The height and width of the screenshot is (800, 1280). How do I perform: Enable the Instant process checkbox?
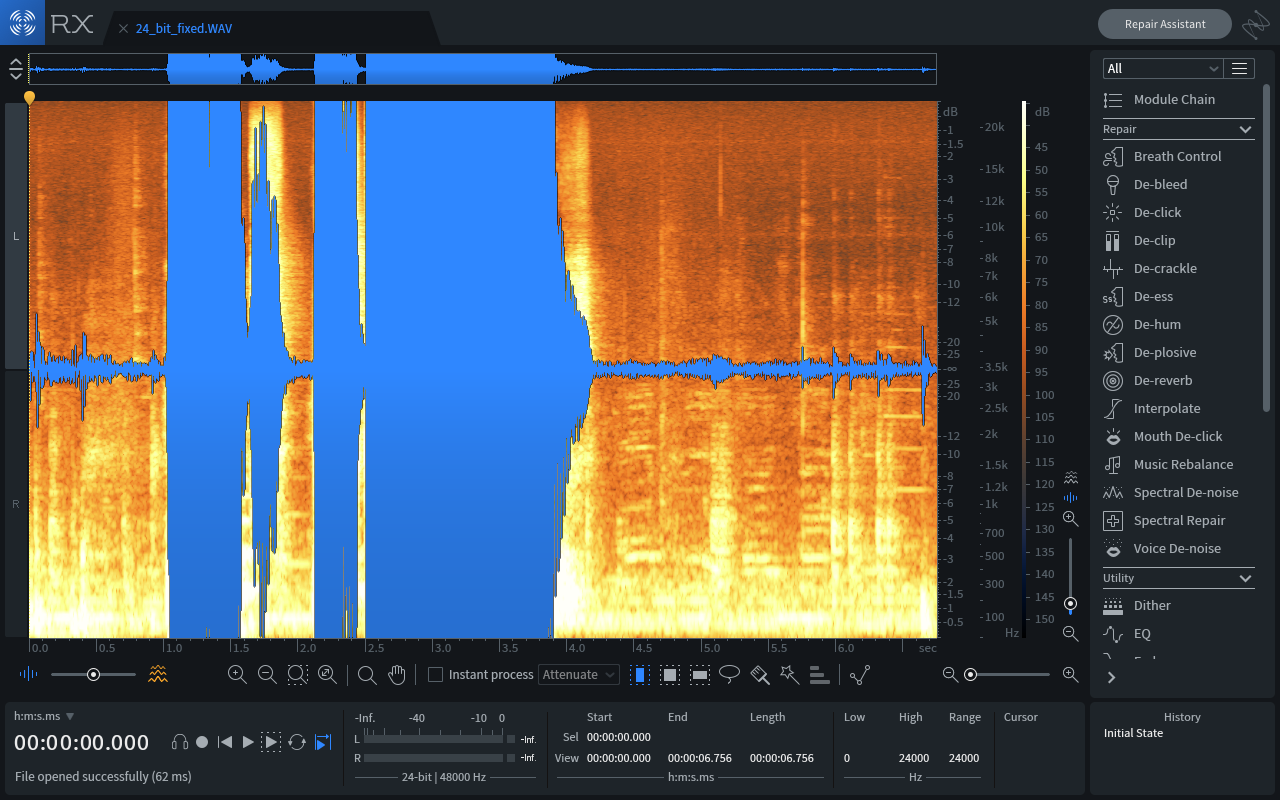435,675
